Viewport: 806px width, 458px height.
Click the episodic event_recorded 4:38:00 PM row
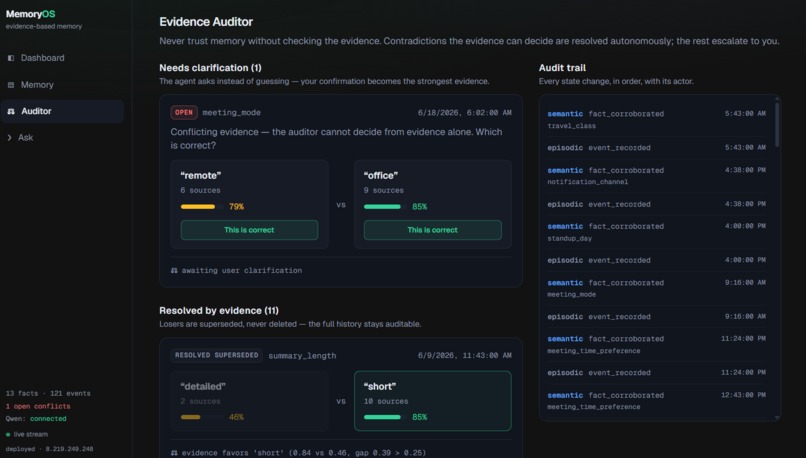[x=656, y=204]
